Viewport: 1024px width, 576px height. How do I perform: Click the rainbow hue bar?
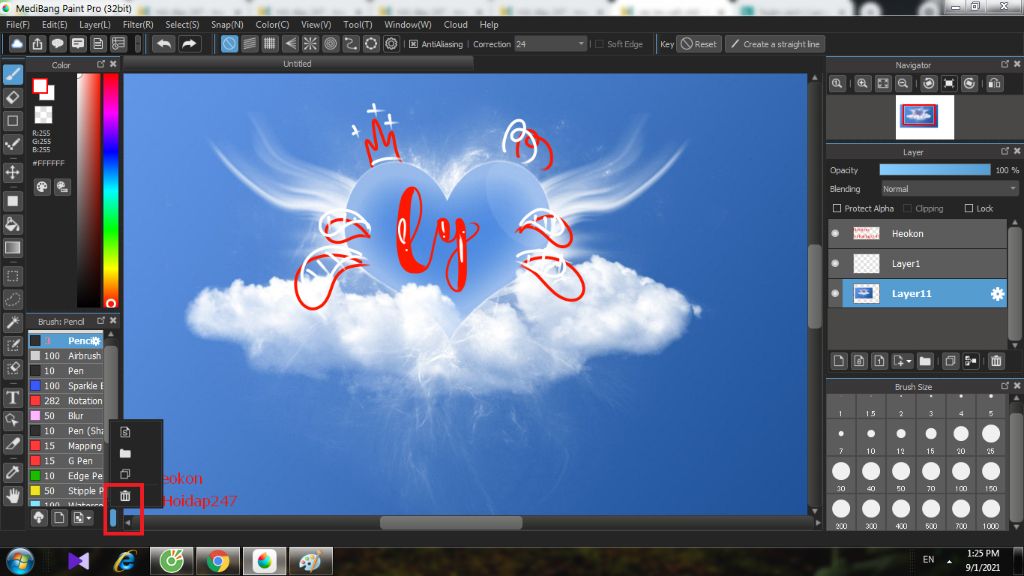(111, 189)
